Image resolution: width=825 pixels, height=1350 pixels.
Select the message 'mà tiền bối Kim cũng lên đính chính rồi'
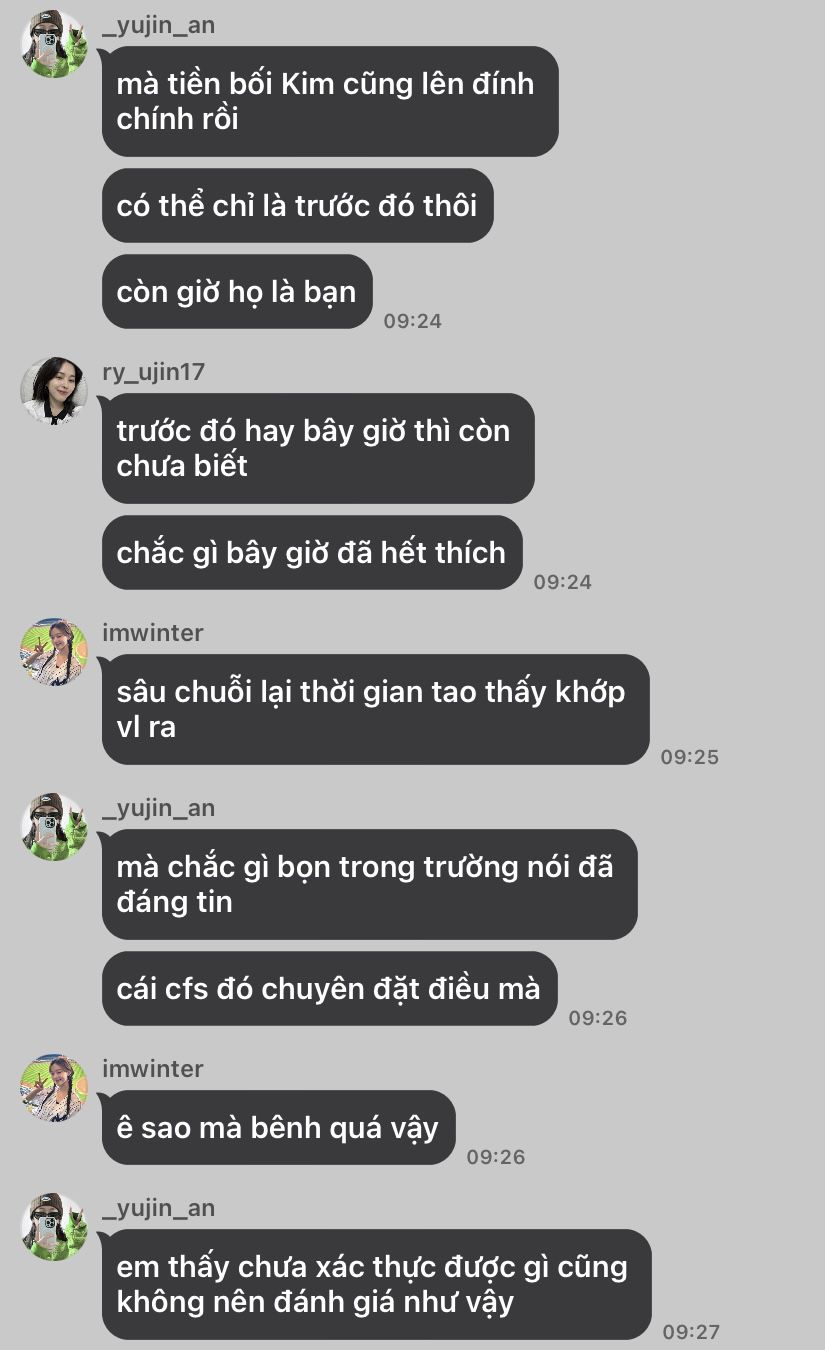pos(330,101)
